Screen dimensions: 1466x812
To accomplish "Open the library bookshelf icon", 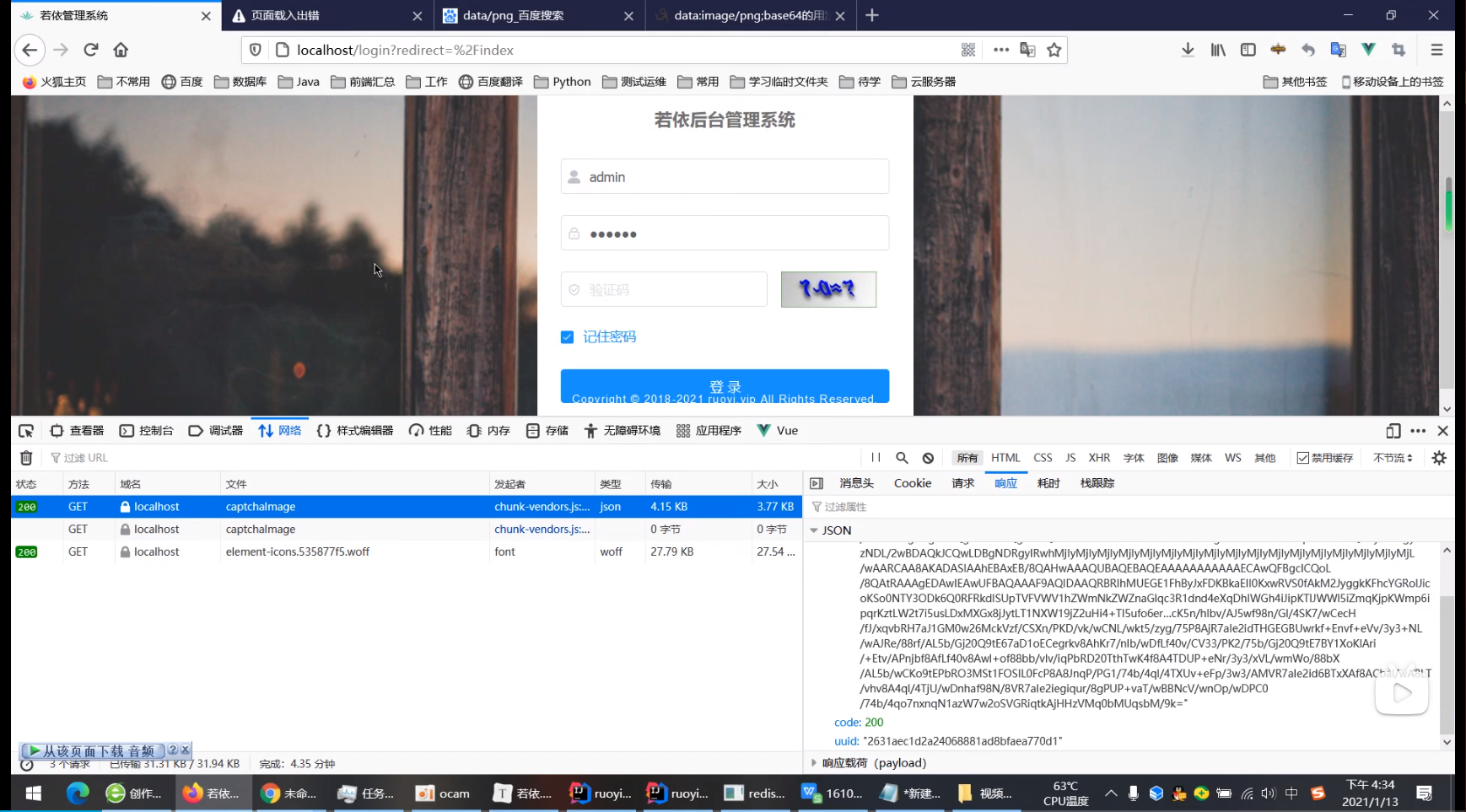I will tap(1218, 50).
